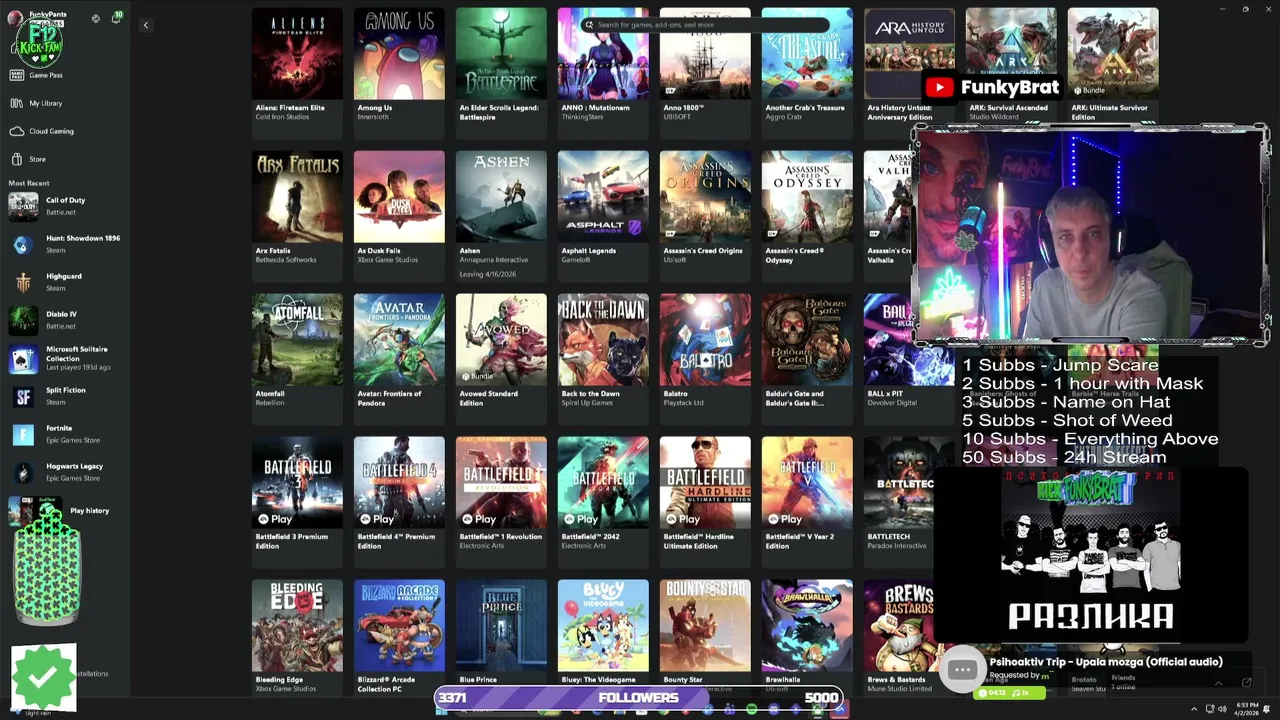1280x720 pixels.
Task: Open the taskbar clock showing 6:53 PM
Action: (x=1247, y=709)
